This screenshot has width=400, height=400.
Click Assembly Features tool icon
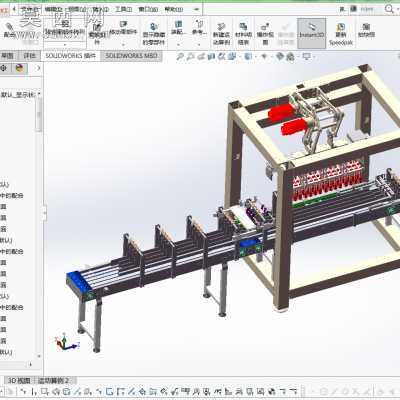coord(178,28)
